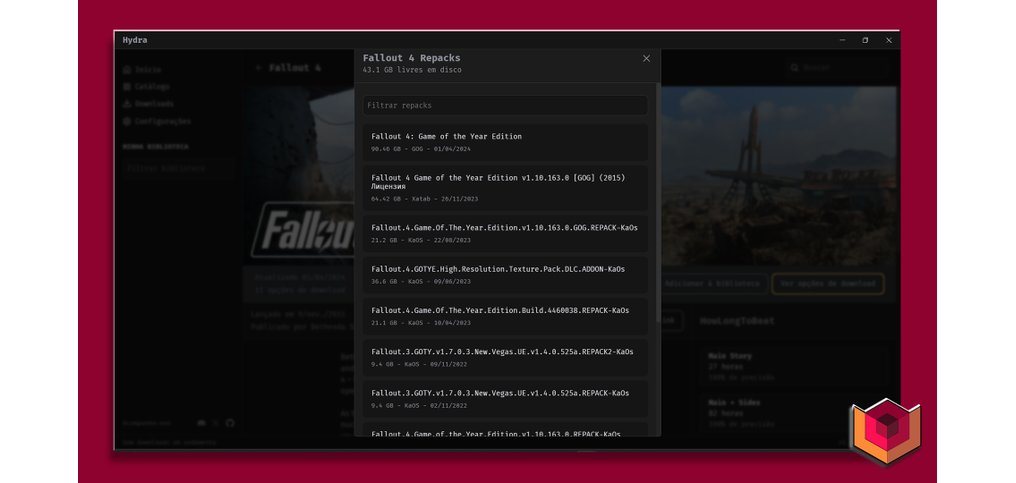Maximize the Hydra window
This screenshot has height=483, width=1016.
pos(865,40)
